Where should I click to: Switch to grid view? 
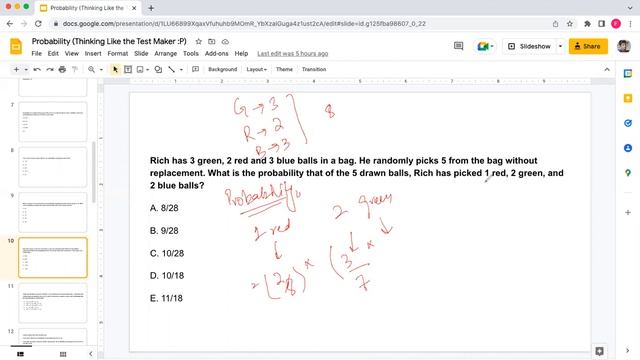click(63, 354)
